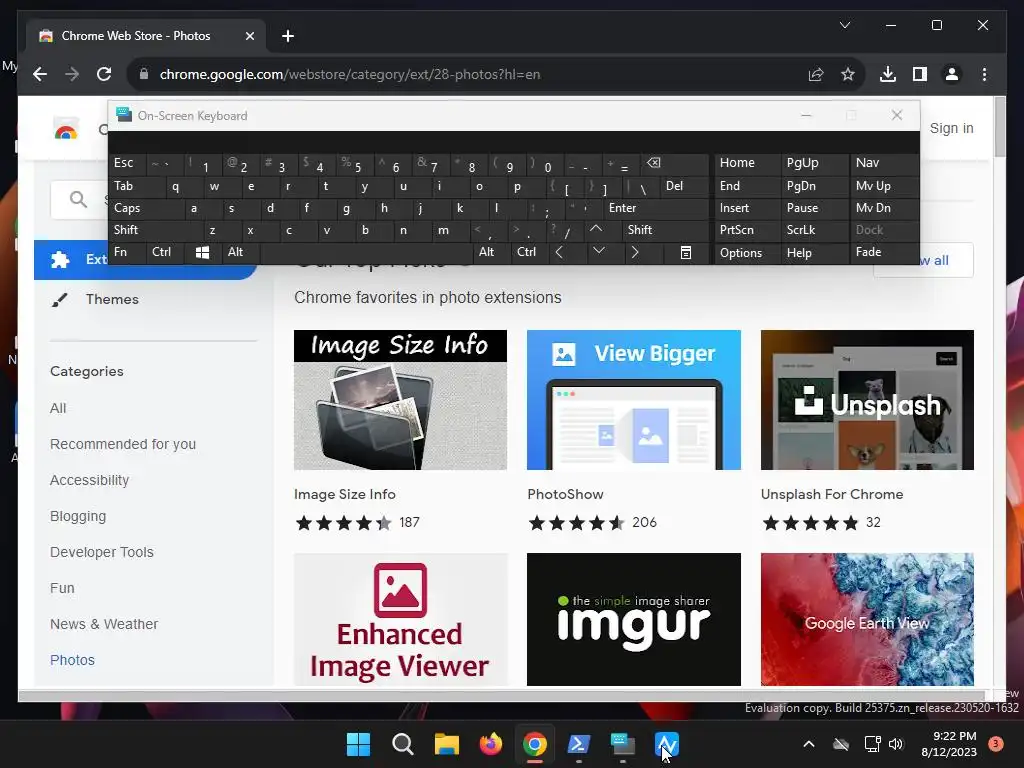1024x768 pixels.
Task: Open File Explorer from taskbar
Action: pyautogui.click(x=447, y=744)
